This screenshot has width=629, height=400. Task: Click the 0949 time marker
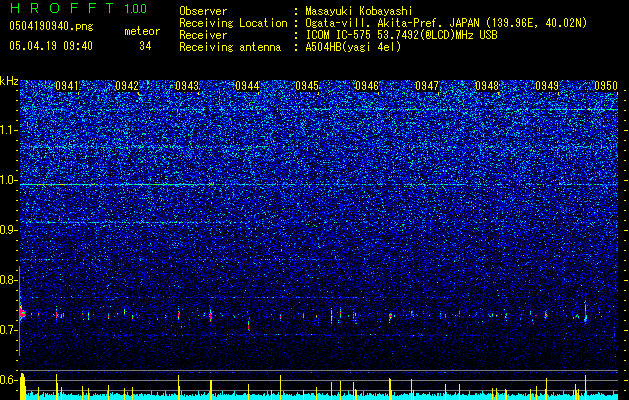(547, 86)
